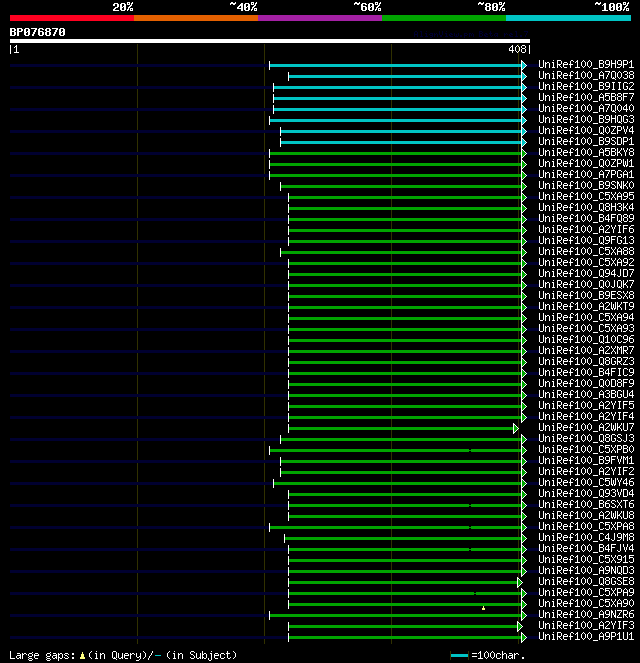Image resolution: width=640 pixels, height=663 pixels.
Task: Click the BP076870 query name
Action: (x=38, y=32)
